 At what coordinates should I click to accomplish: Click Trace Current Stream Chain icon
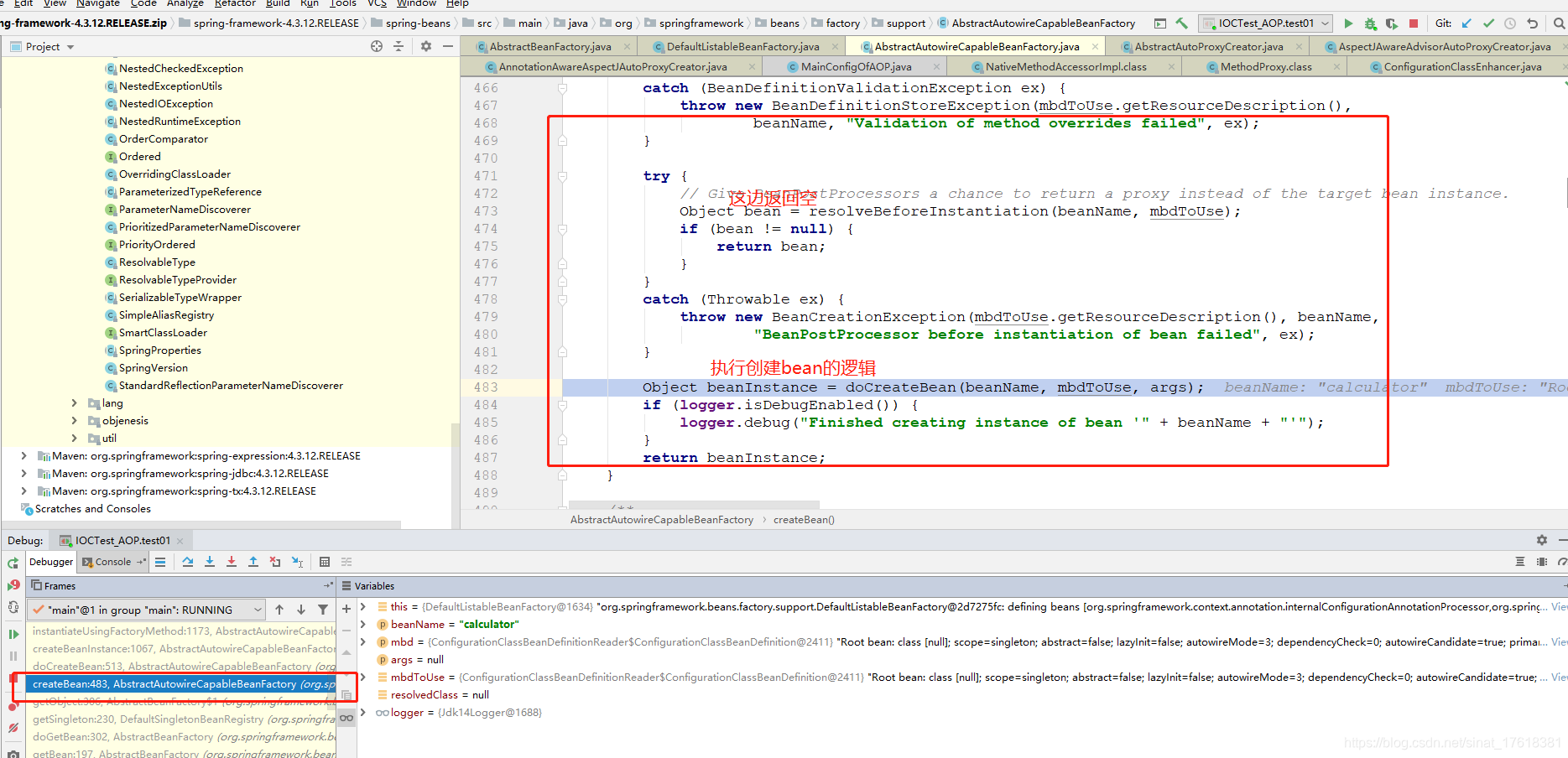[346, 562]
